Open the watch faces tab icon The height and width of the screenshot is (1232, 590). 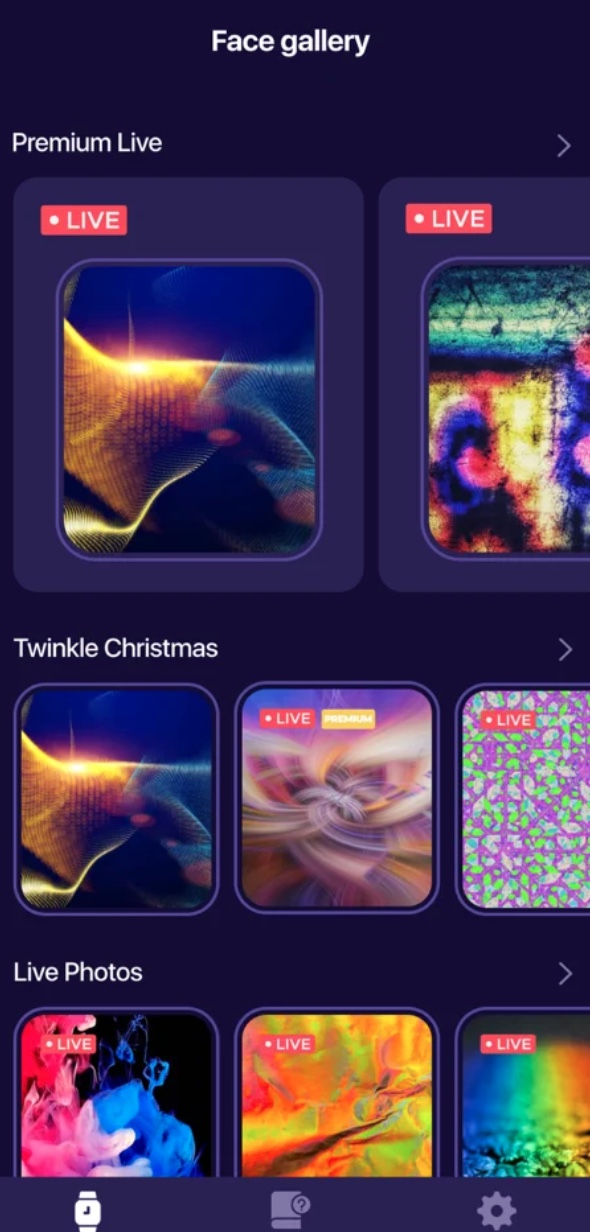click(88, 1211)
